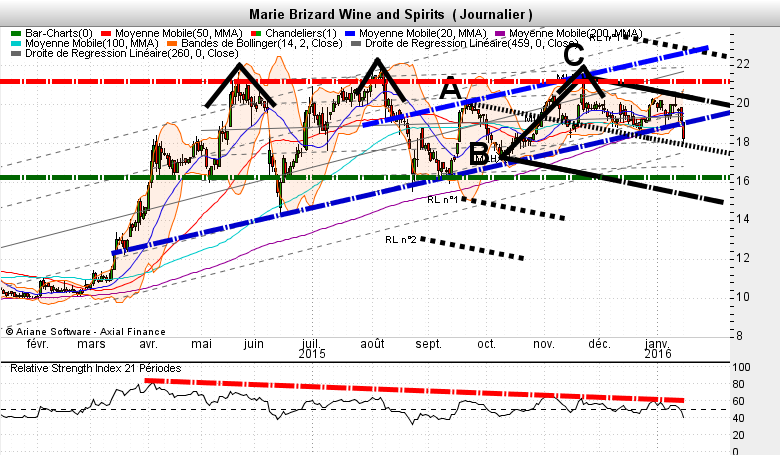Click the '2016' year label under janv.
The image size is (780, 455).
click(658, 354)
